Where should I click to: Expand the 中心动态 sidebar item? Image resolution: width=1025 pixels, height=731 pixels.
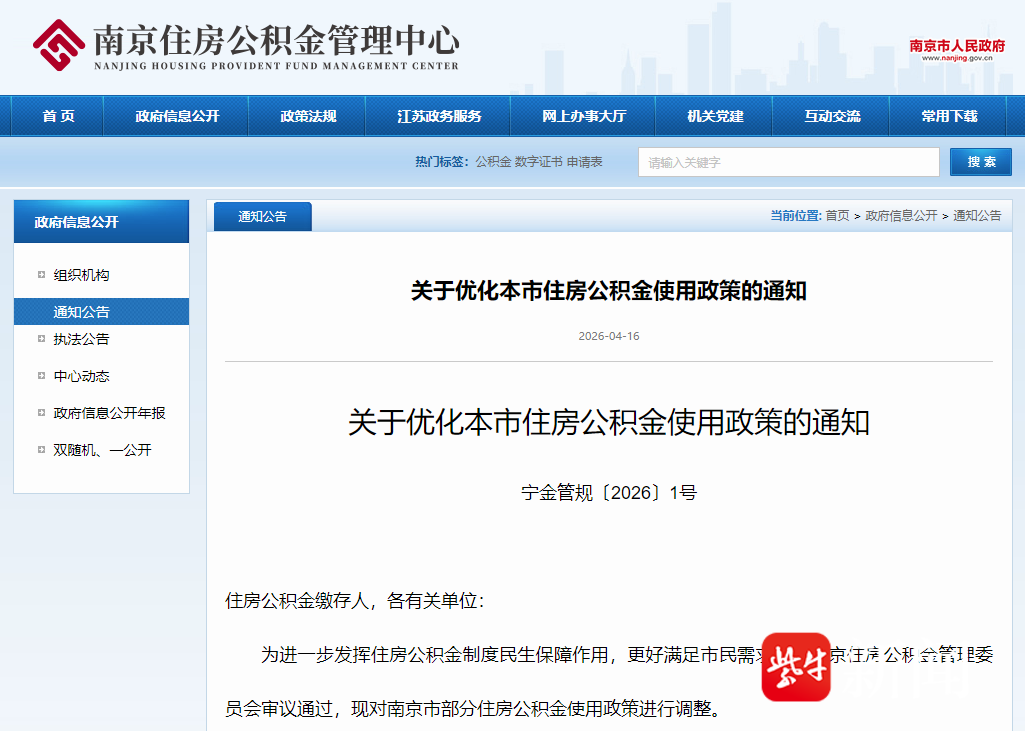point(81,376)
